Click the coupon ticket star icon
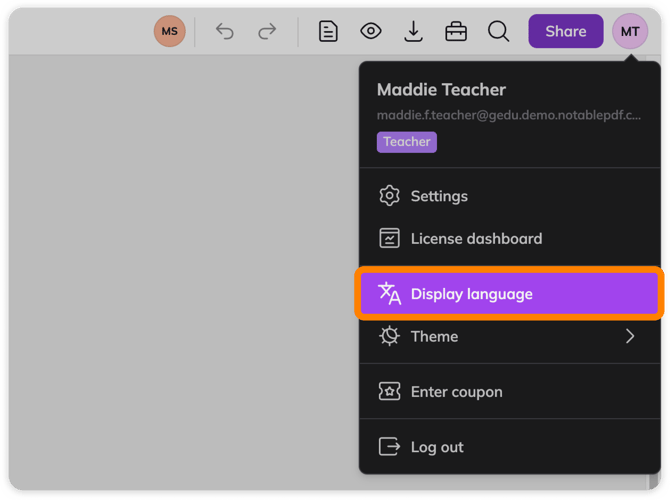Image resolution: width=670 pixels, height=500 pixels. (x=389, y=391)
